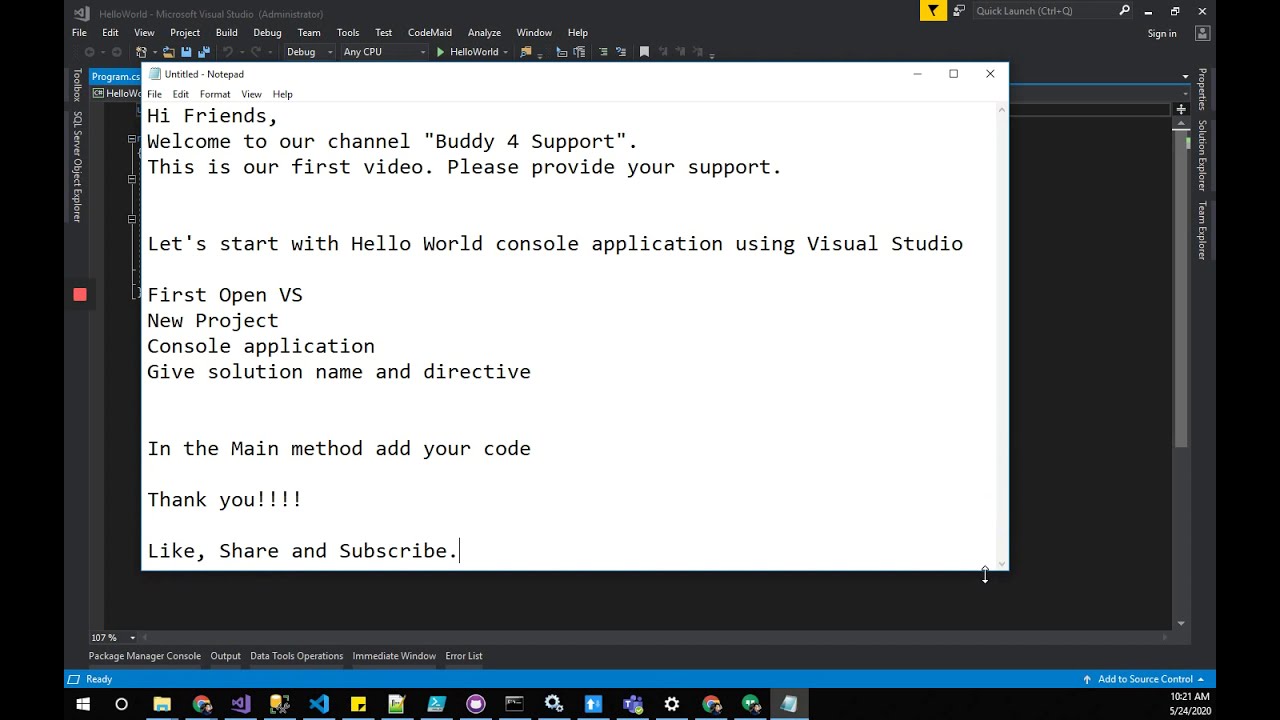Open the Output panel tab
Screen dimensions: 1280x720
[x=225, y=656]
